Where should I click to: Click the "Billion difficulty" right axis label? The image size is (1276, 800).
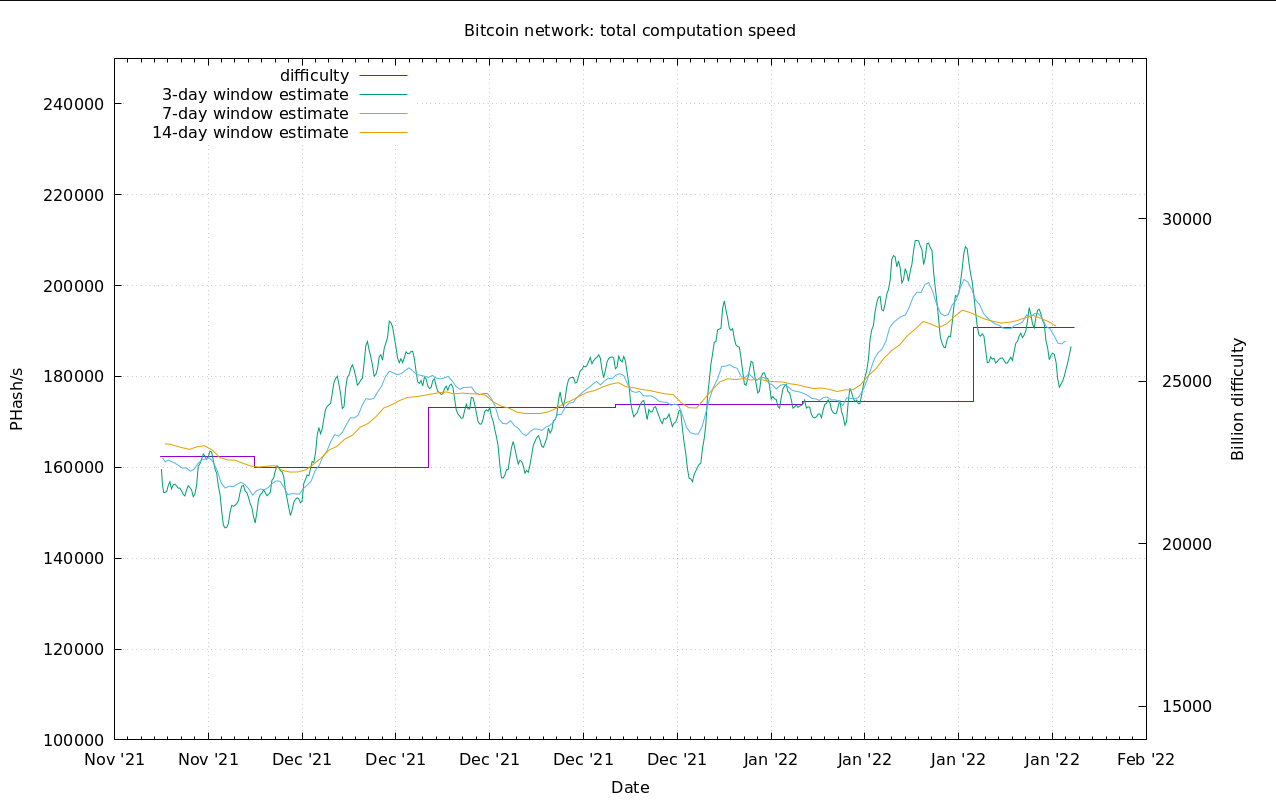[x=1238, y=399]
